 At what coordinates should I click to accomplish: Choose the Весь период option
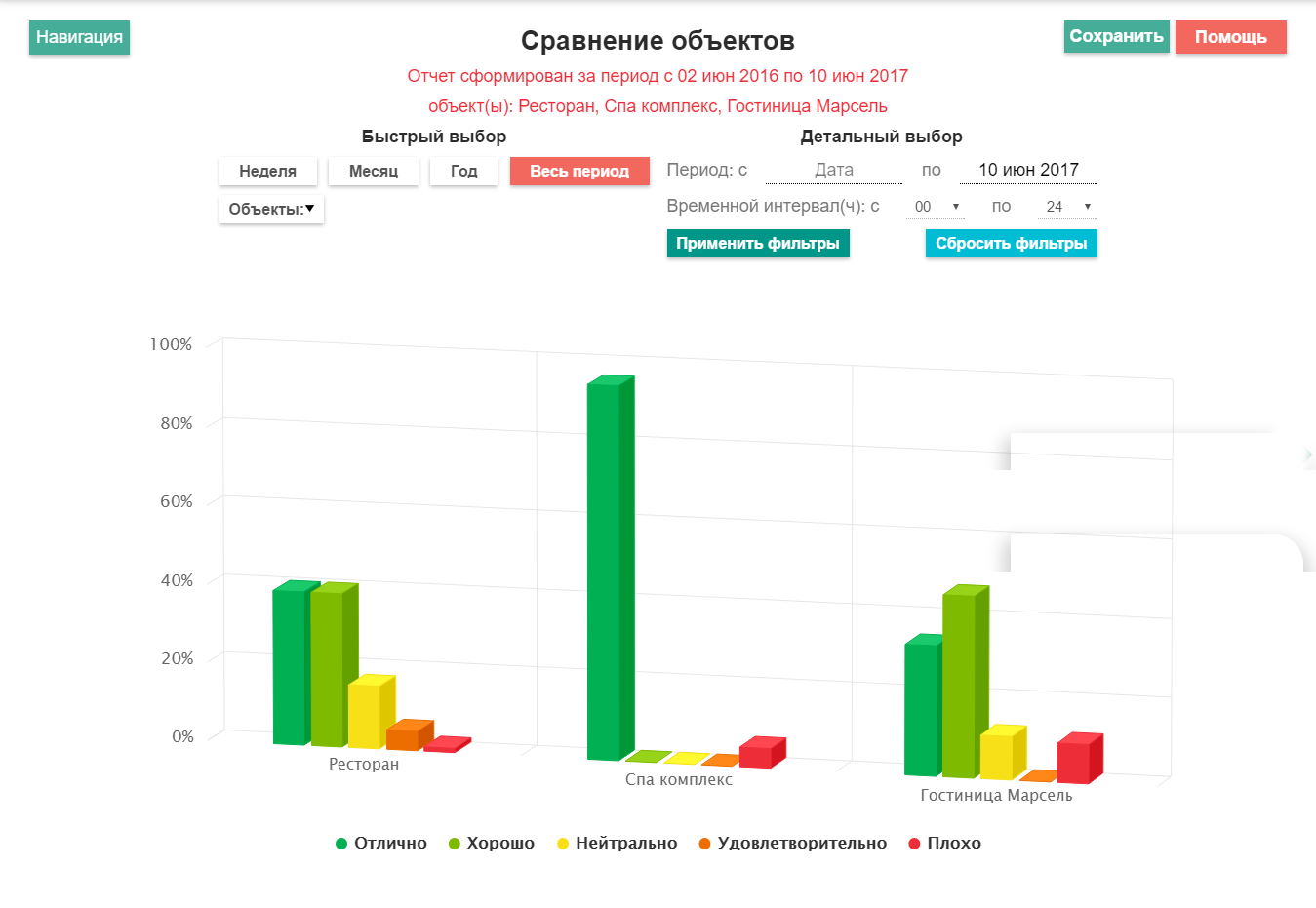pos(579,171)
